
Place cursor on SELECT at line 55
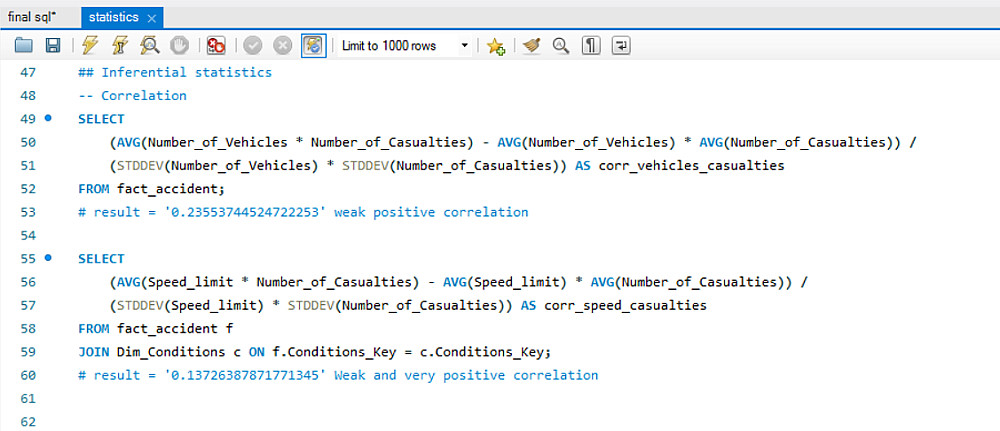coord(101,259)
